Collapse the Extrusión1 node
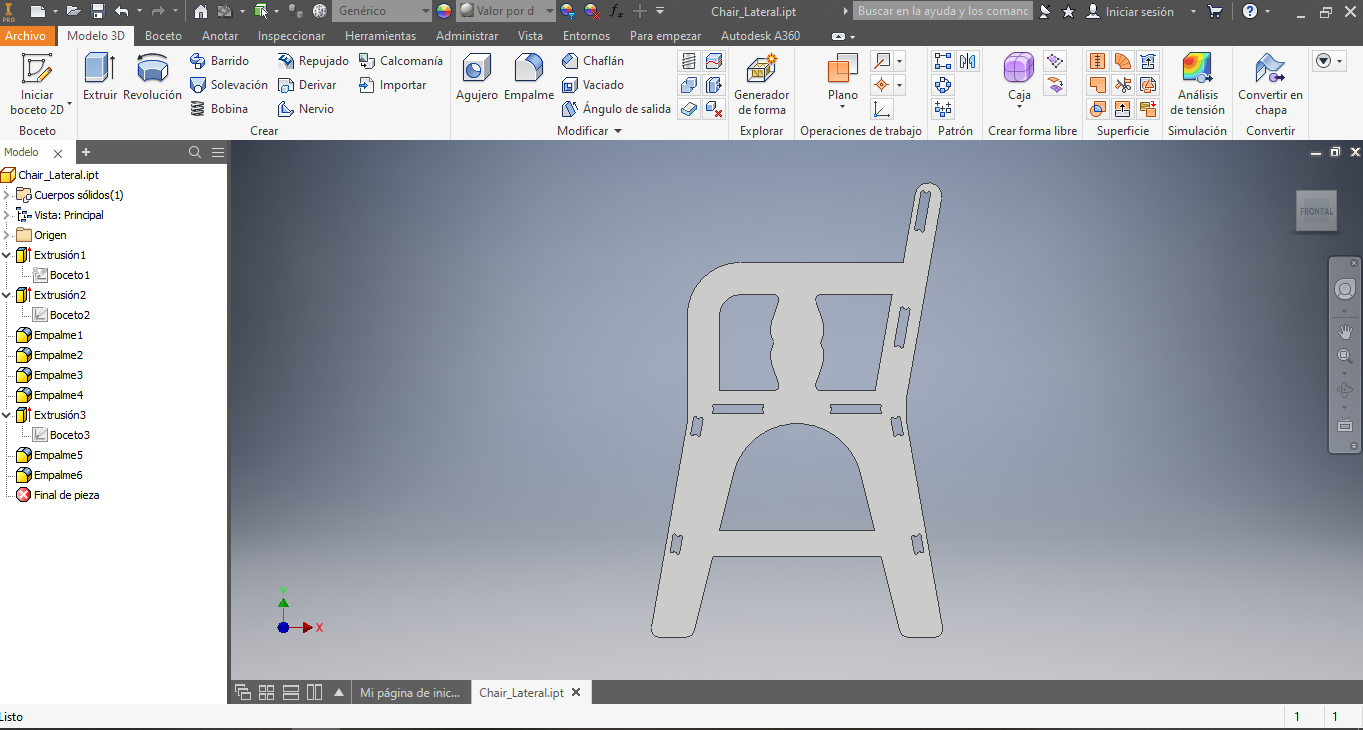The image size is (1363, 730). click(7, 255)
